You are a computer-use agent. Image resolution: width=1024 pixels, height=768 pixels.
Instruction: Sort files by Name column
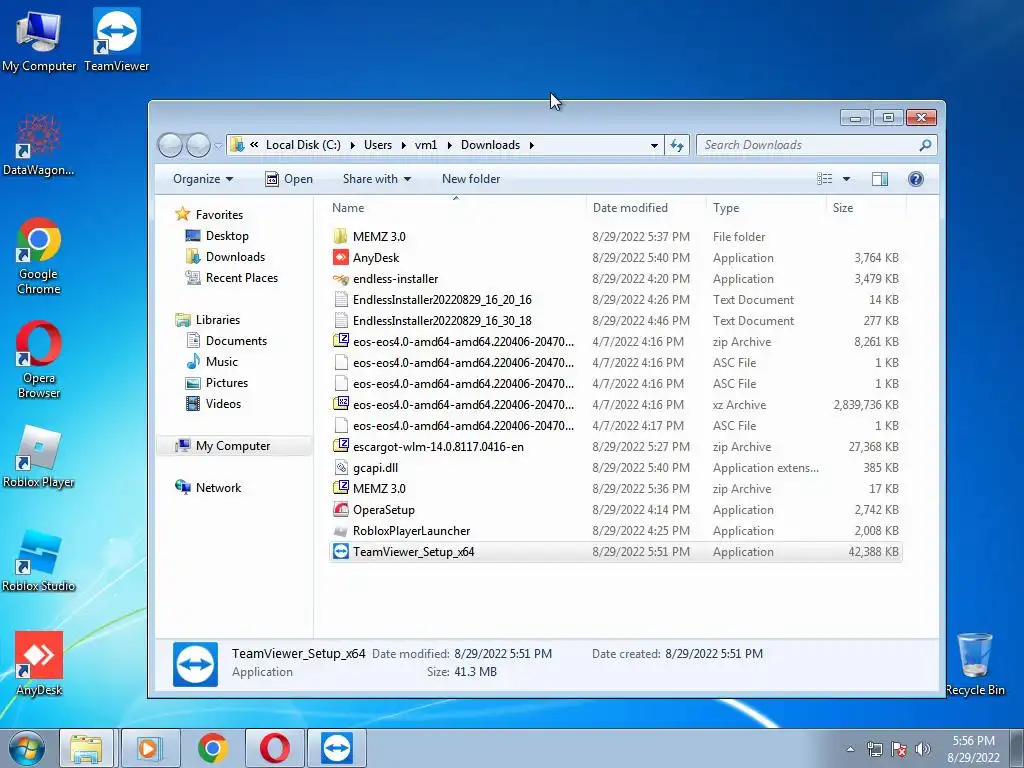456,208
